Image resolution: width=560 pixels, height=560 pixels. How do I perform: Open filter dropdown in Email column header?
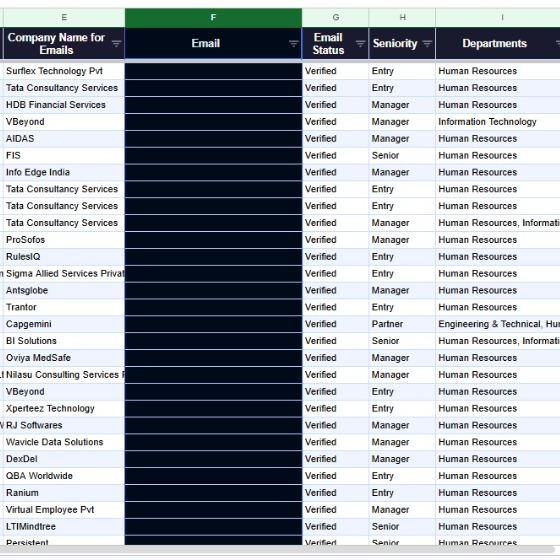click(294, 44)
